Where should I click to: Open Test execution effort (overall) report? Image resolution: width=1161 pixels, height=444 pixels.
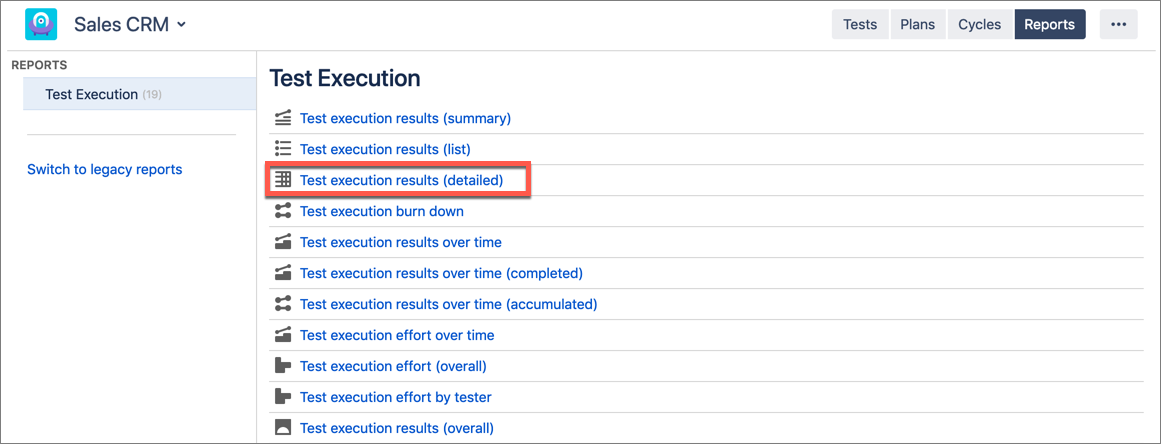pyautogui.click(x=393, y=366)
